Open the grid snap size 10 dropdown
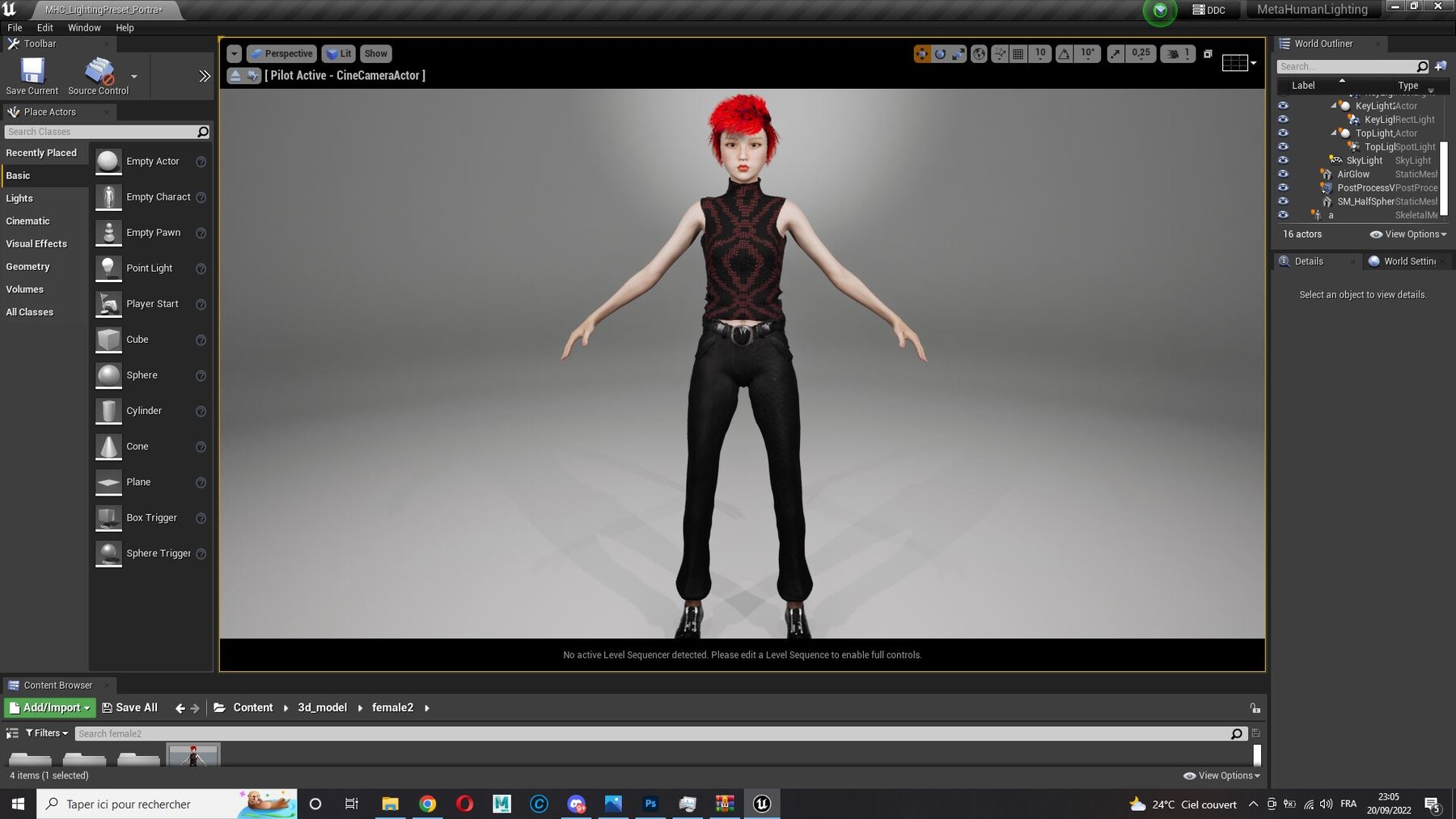 pos(1039,53)
